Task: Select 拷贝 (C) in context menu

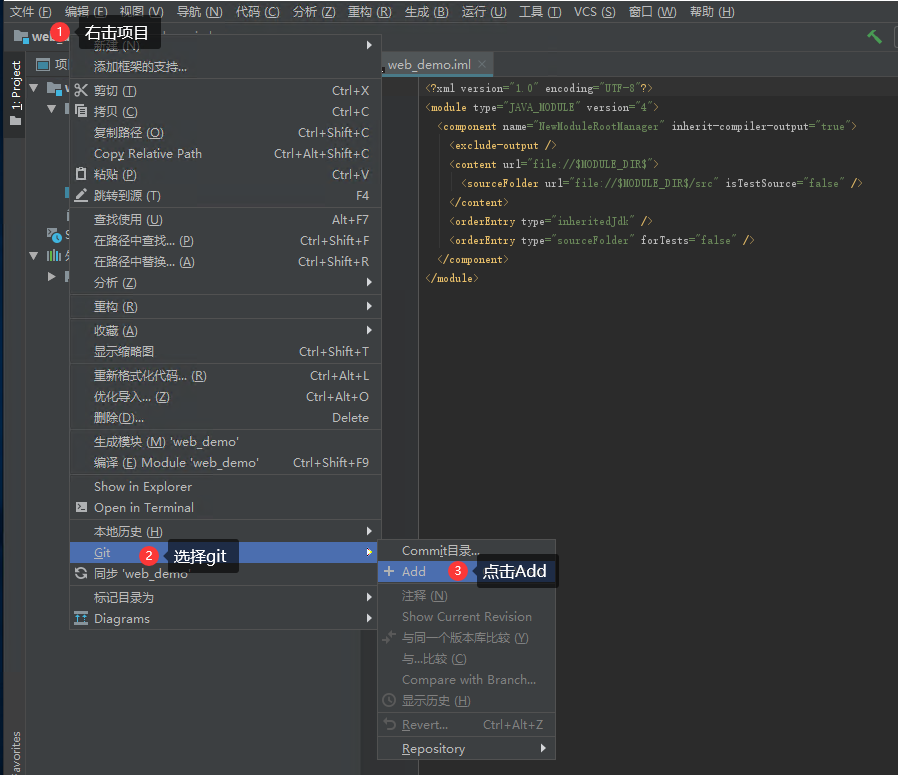Action: [225, 111]
